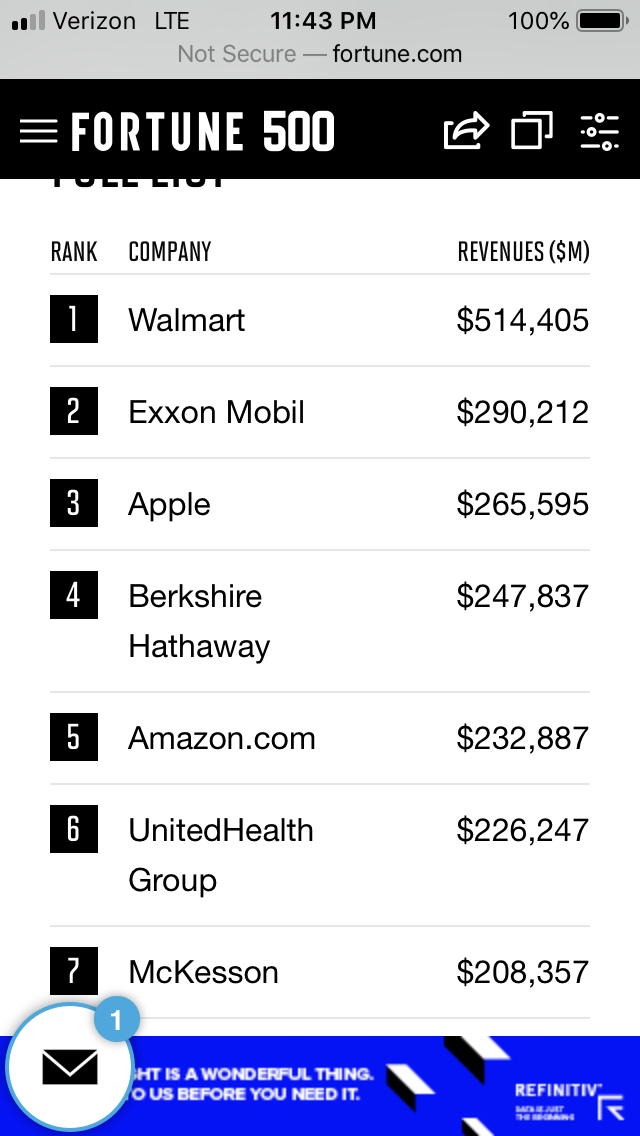640x1136 pixels.
Task: Open the Exxon Mobil company entry
Action: tap(217, 412)
